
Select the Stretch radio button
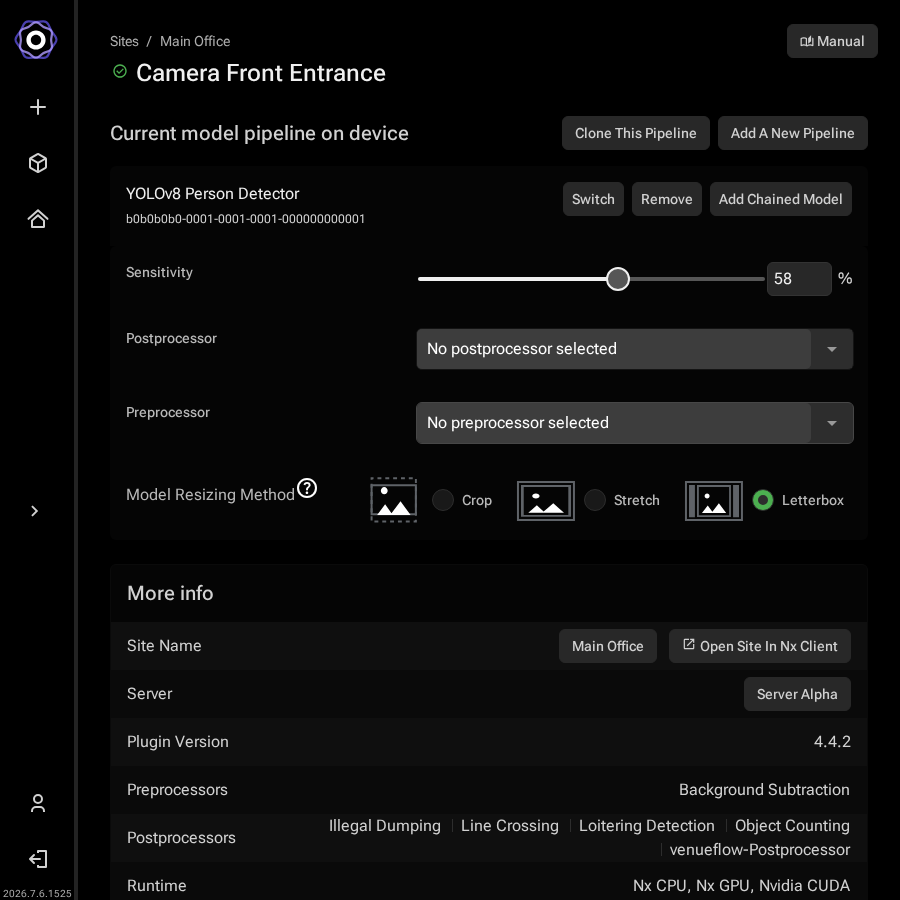pos(595,500)
